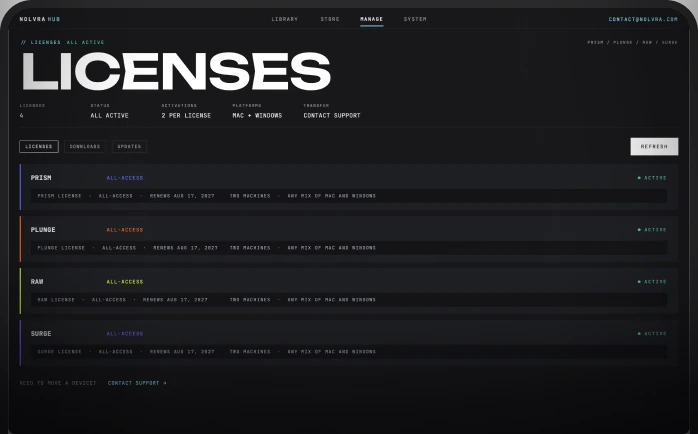The width and height of the screenshot is (698, 434).
Task: Click the ACTIVE status dot for PRISM
Action: click(639, 178)
